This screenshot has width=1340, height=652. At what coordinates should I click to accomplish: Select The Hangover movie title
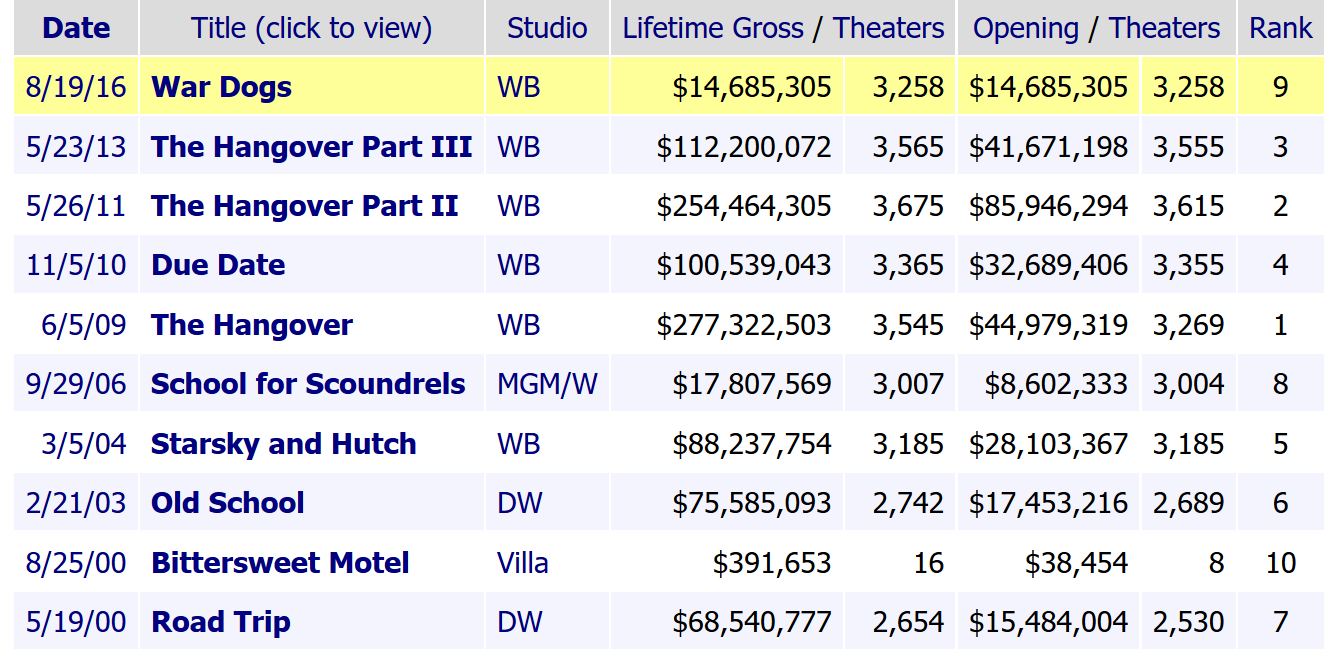252,325
